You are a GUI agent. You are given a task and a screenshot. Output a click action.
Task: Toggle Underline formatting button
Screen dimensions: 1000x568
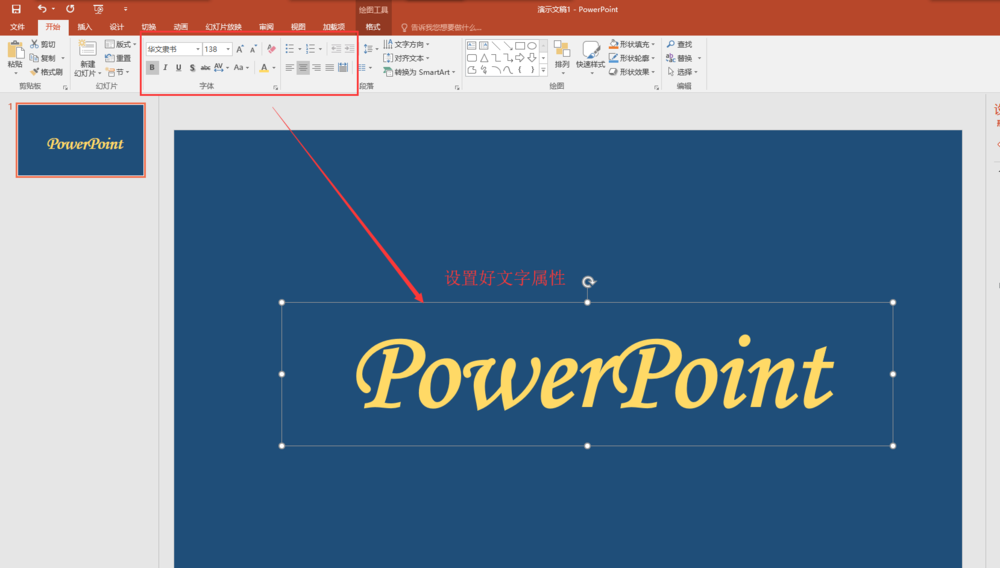point(179,68)
